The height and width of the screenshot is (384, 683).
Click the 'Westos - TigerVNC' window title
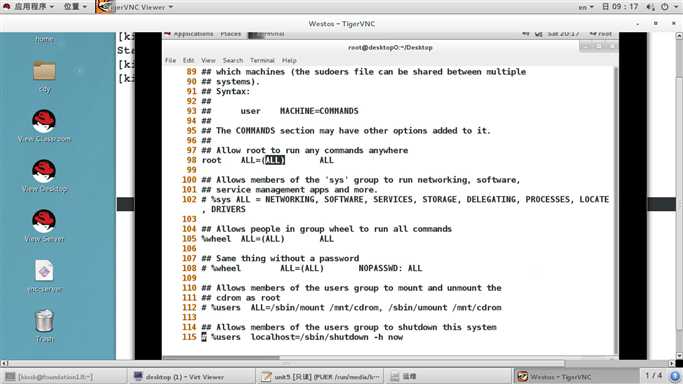point(342,24)
